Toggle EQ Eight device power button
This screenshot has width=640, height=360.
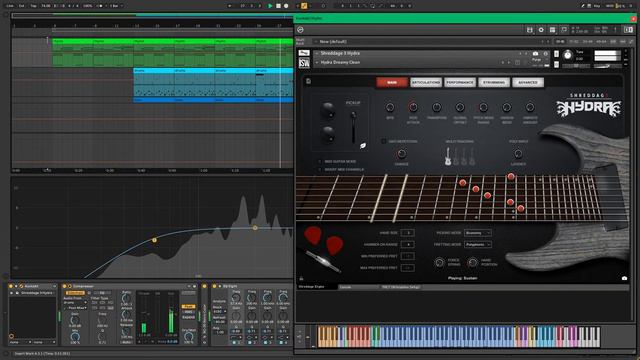pos(215,287)
